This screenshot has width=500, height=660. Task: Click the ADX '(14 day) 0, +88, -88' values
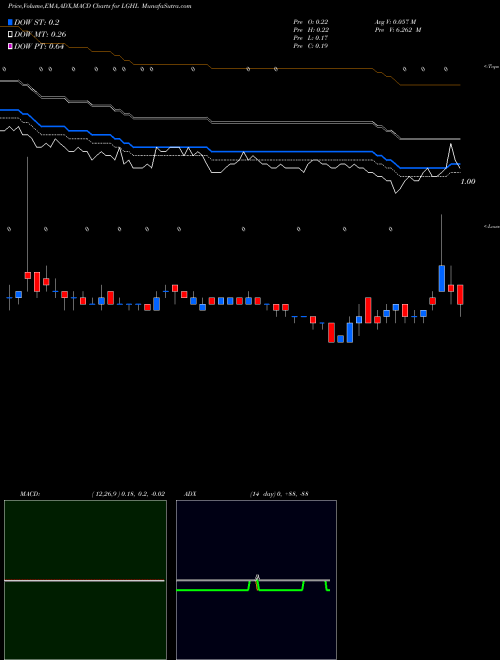pyautogui.click(x=279, y=494)
